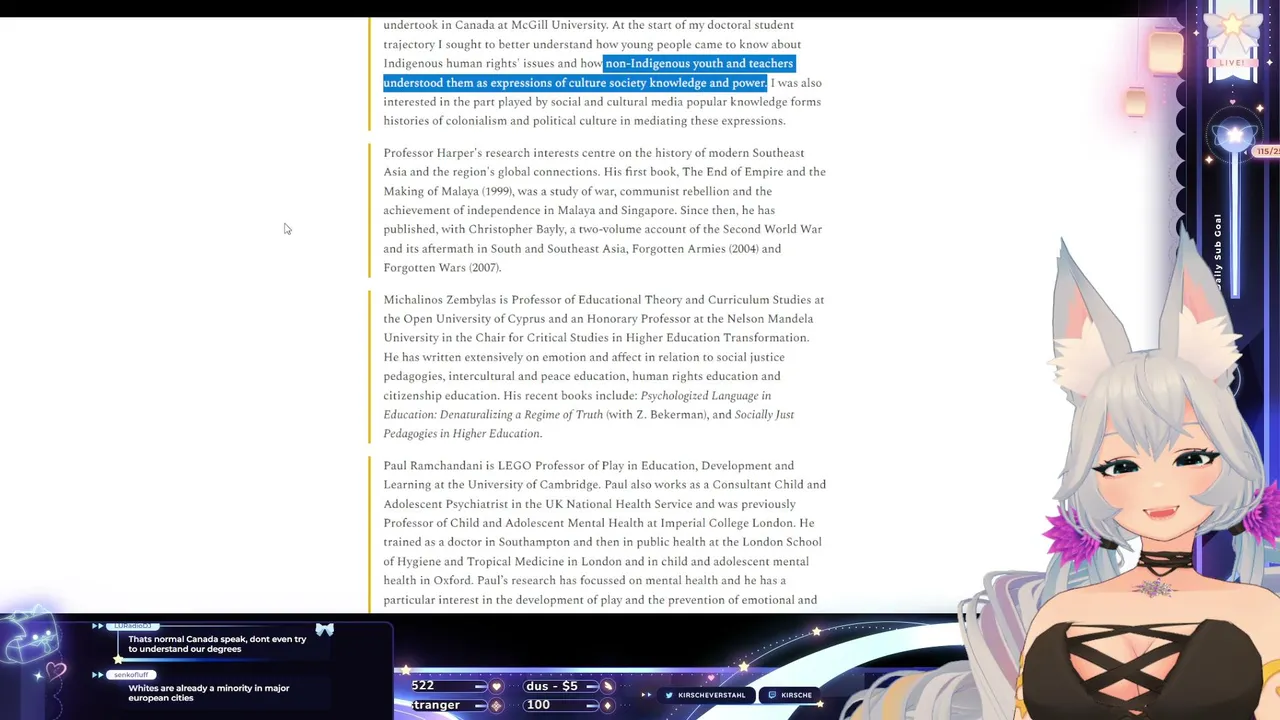Click chat message 'Whites are already a minority'

click(x=209, y=693)
